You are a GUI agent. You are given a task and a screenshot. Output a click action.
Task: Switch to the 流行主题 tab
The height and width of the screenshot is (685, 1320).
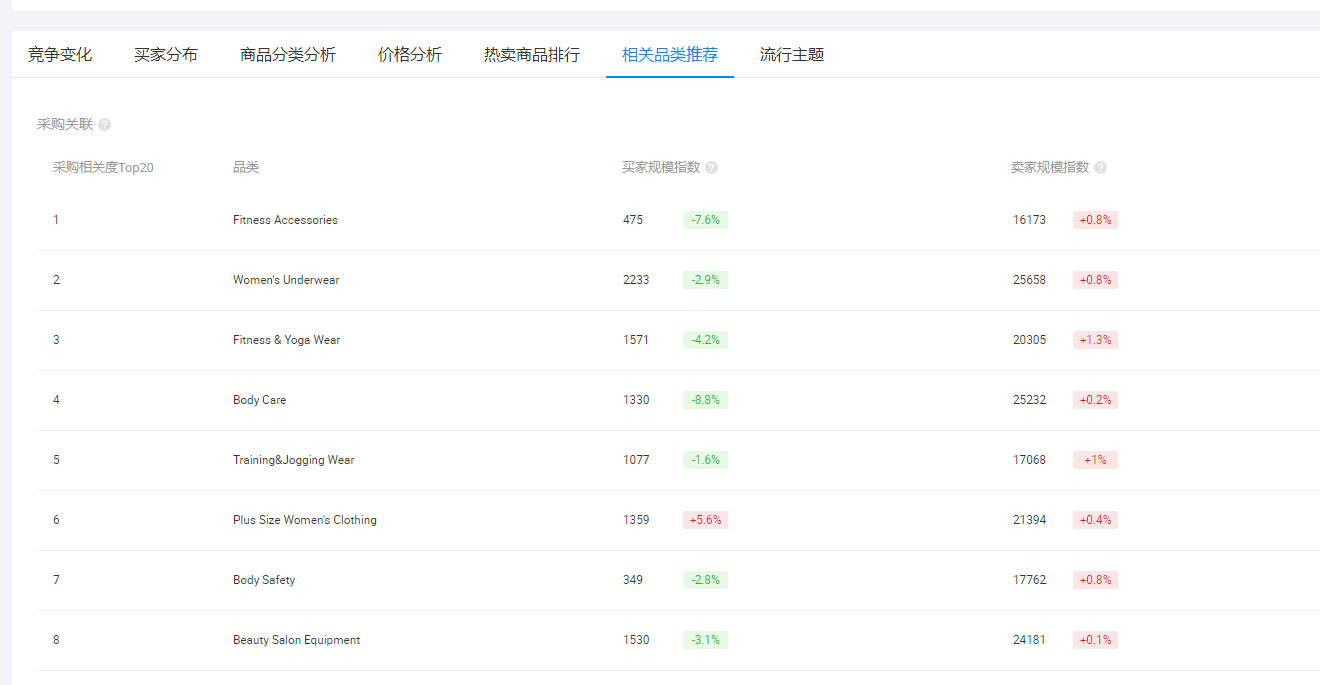click(x=789, y=55)
